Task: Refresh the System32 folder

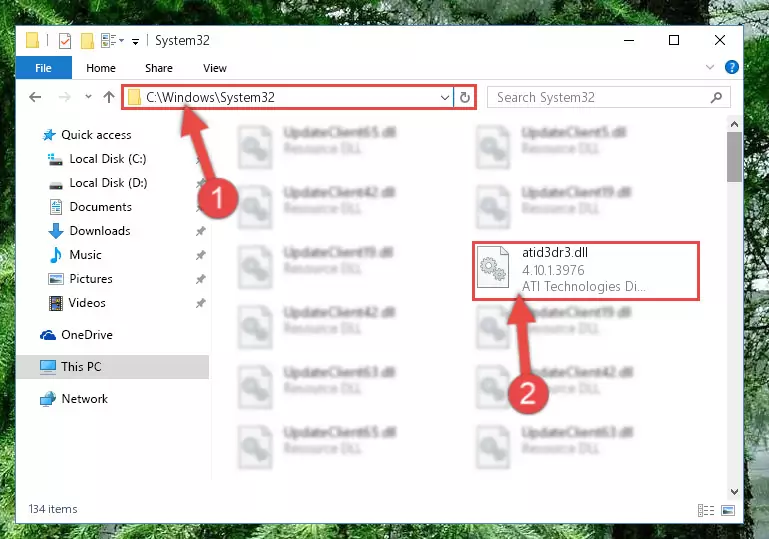Action: pos(464,97)
